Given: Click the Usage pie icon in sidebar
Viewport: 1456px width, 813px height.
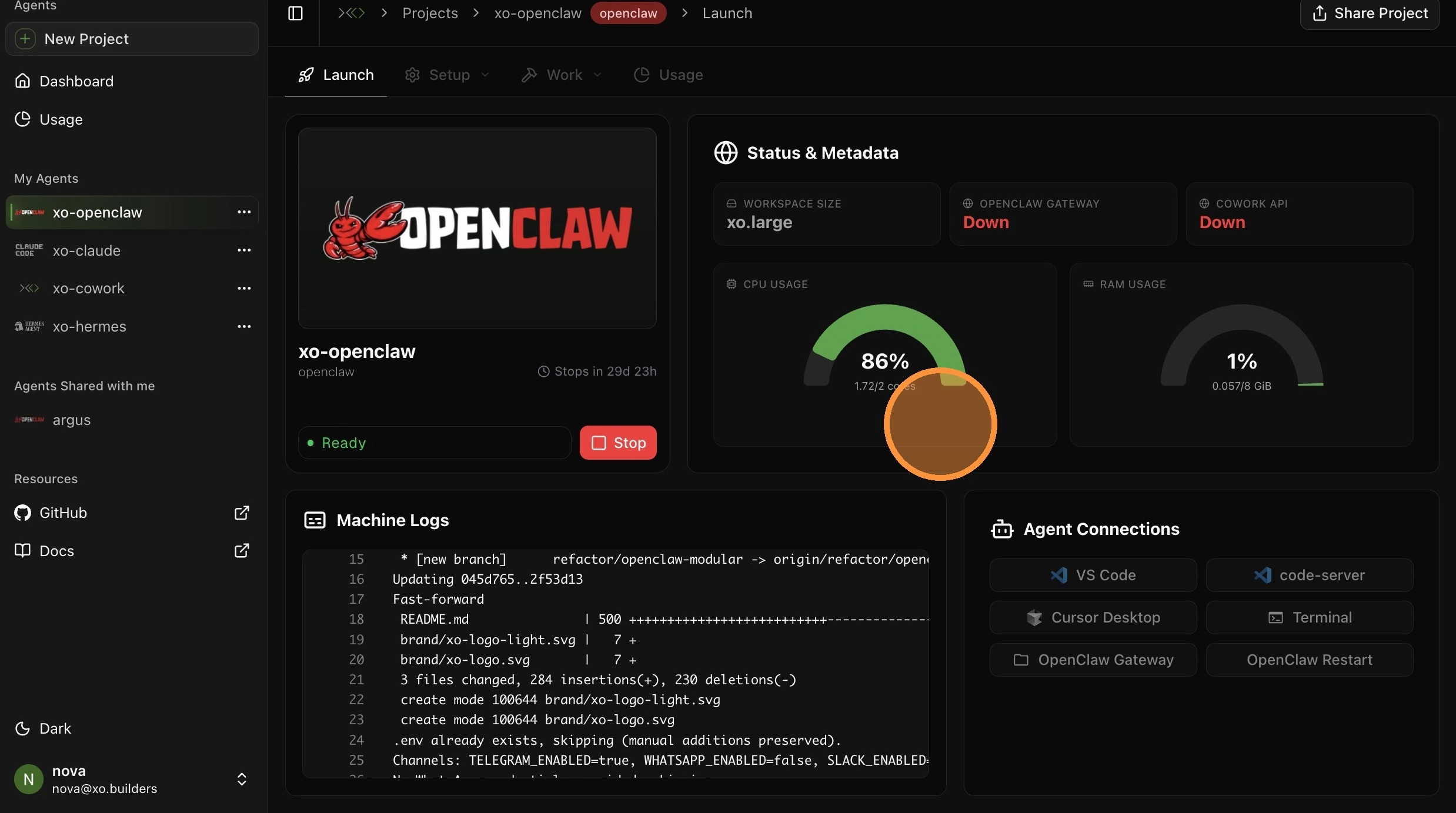Looking at the screenshot, I should pyautogui.click(x=22, y=119).
